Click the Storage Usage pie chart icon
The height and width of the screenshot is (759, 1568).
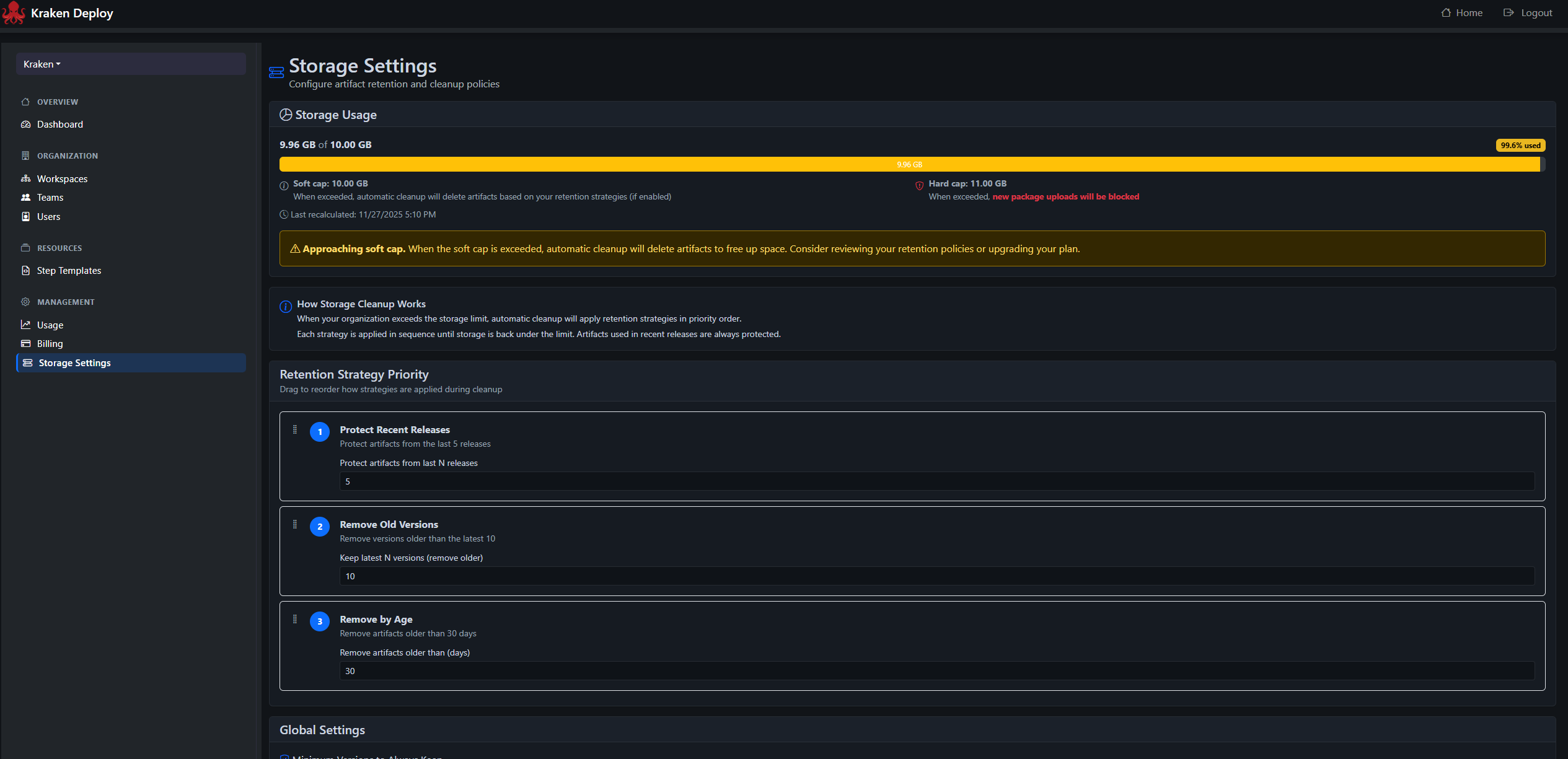coord(286,114)
